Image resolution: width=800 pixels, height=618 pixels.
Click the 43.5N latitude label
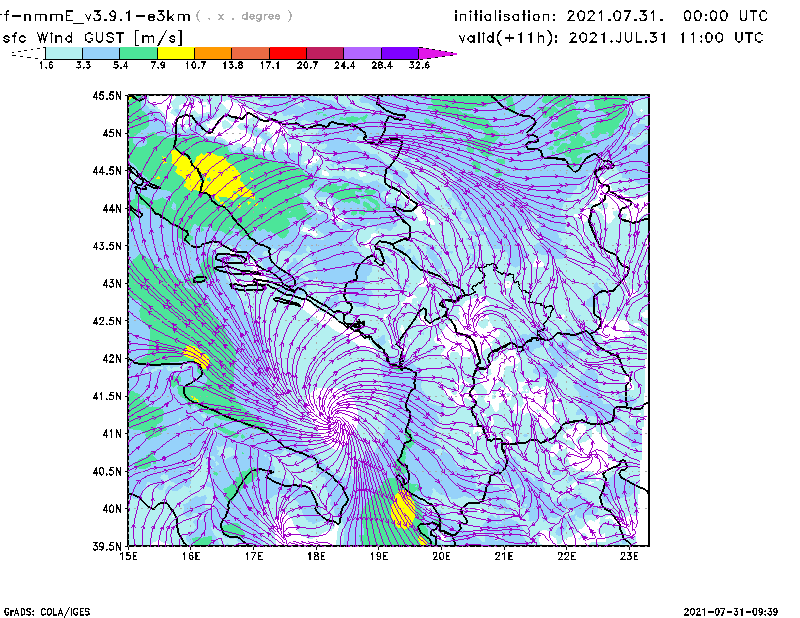click(x=107, y=246)
